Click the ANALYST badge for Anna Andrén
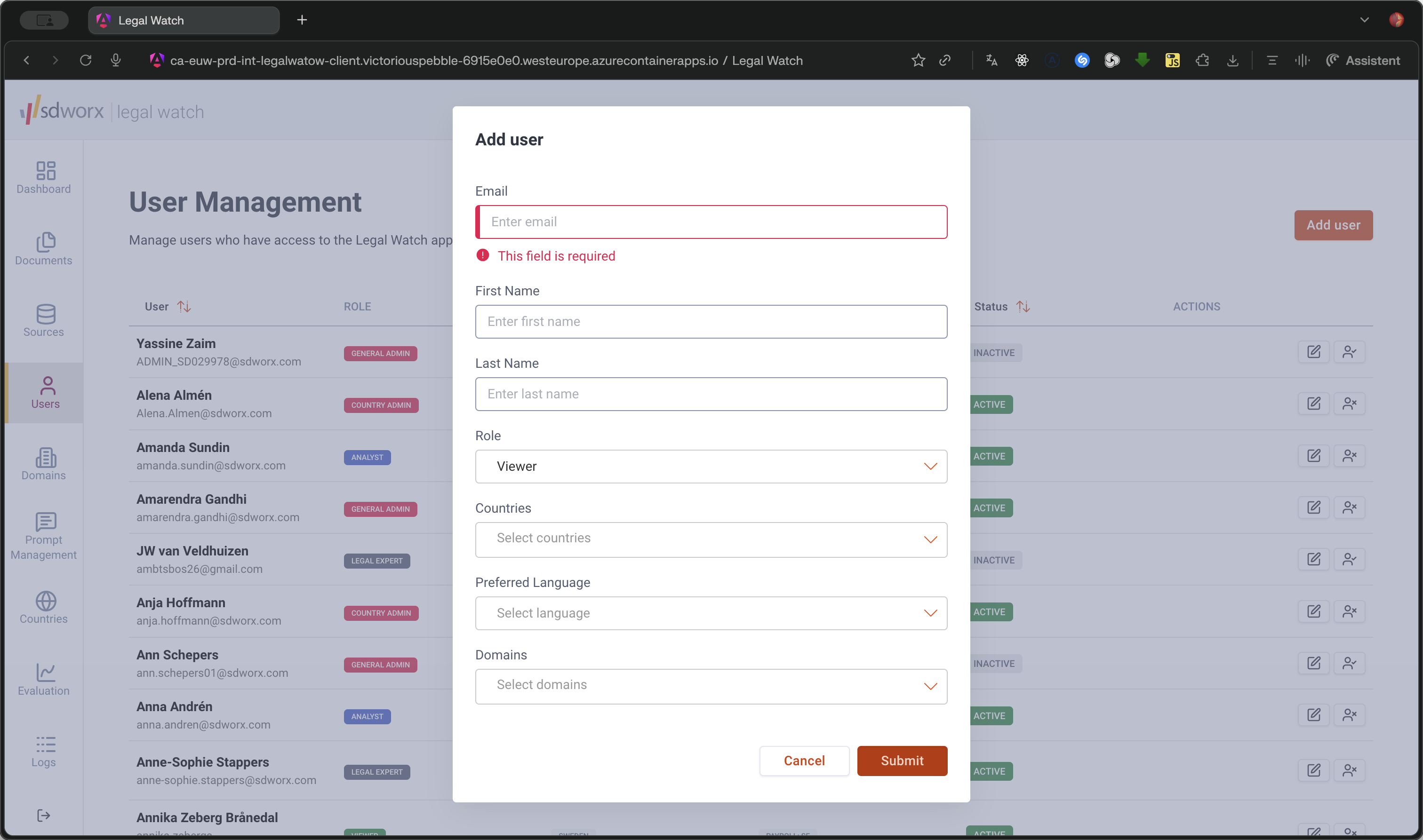 (x=367, y=717)
